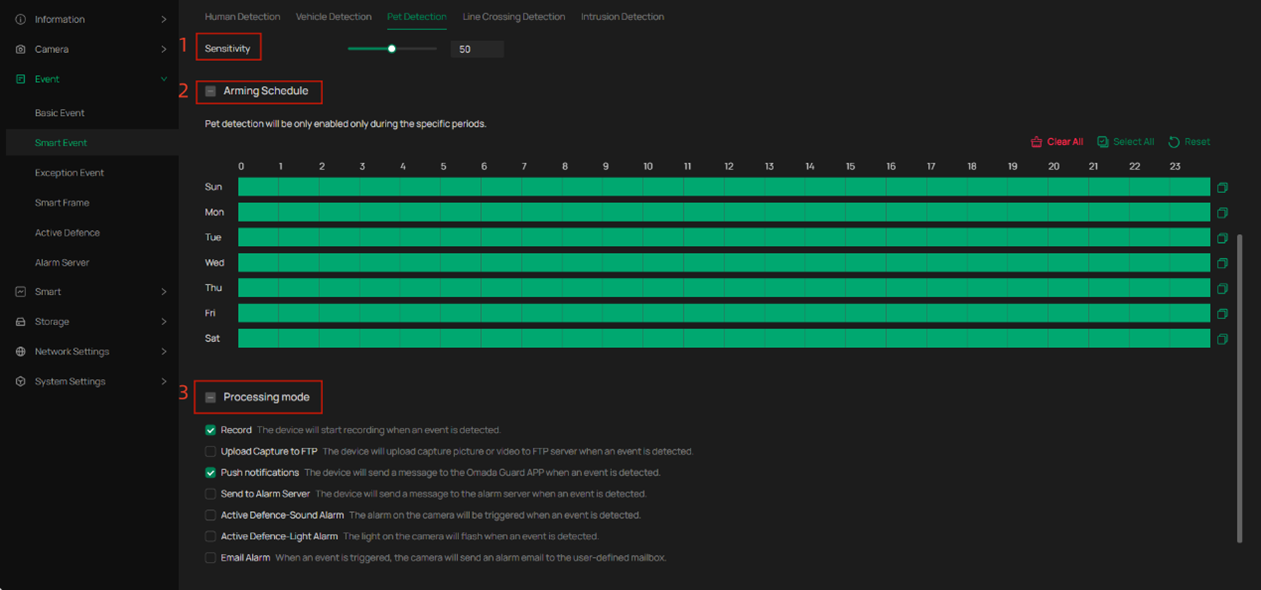Expand the Camera menu chevron
1261x590 pixels.
[x=164, y=49]
